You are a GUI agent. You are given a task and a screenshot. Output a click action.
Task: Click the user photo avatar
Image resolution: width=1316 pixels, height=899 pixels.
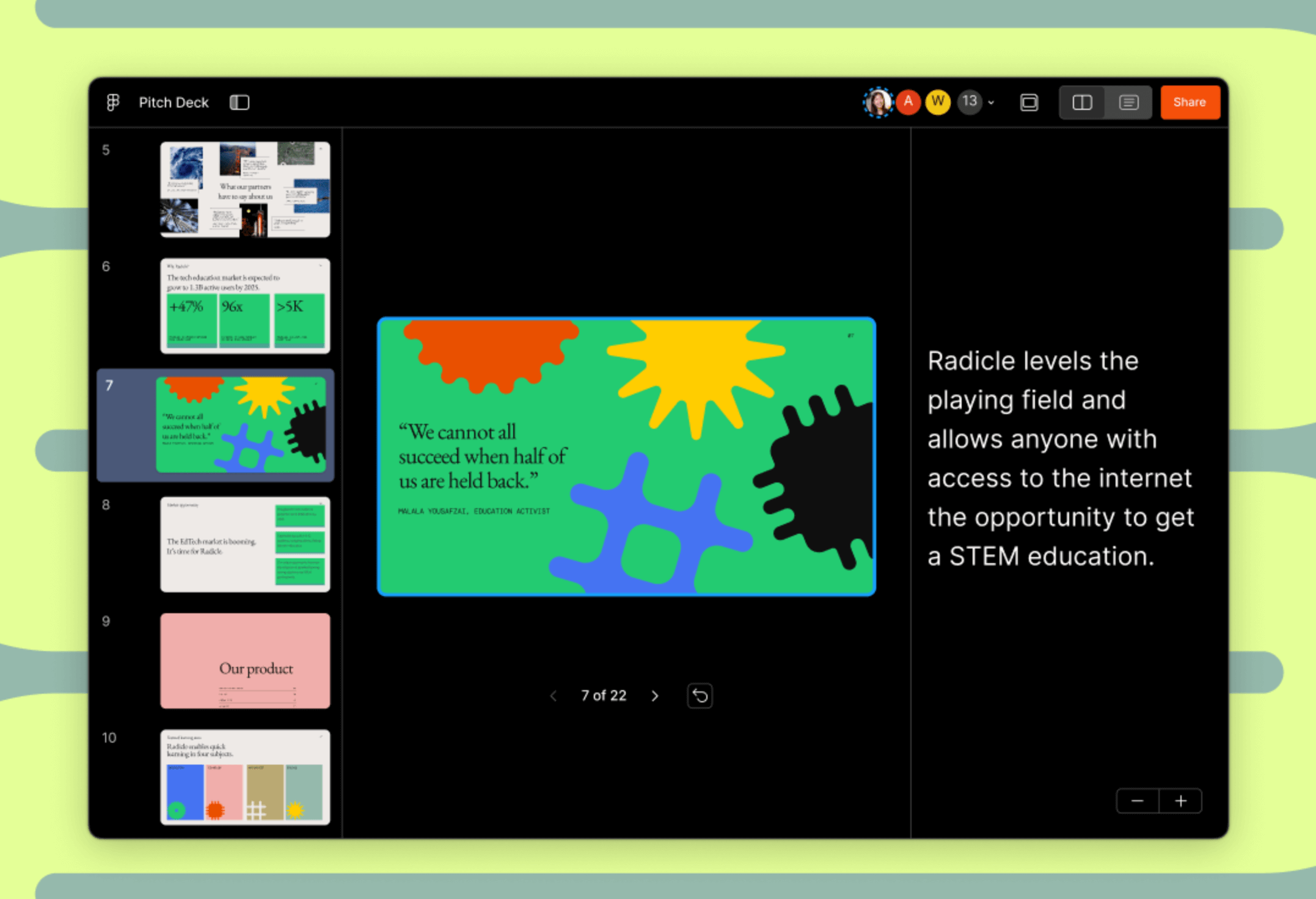878,102
